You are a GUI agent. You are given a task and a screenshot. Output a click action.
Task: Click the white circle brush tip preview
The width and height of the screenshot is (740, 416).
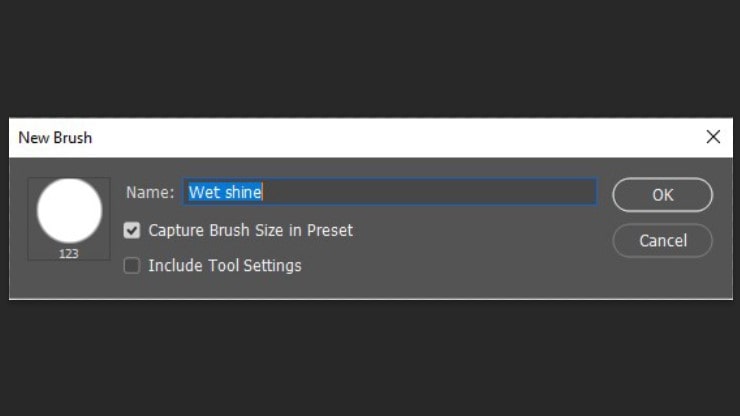[69, 210]
